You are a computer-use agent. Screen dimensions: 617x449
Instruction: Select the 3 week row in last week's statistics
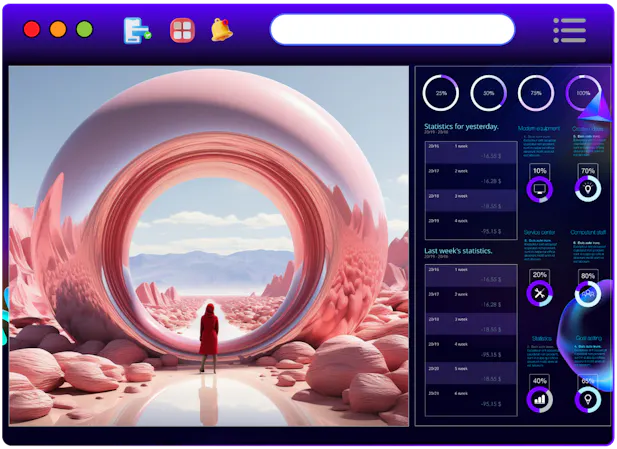click(471, 325)
